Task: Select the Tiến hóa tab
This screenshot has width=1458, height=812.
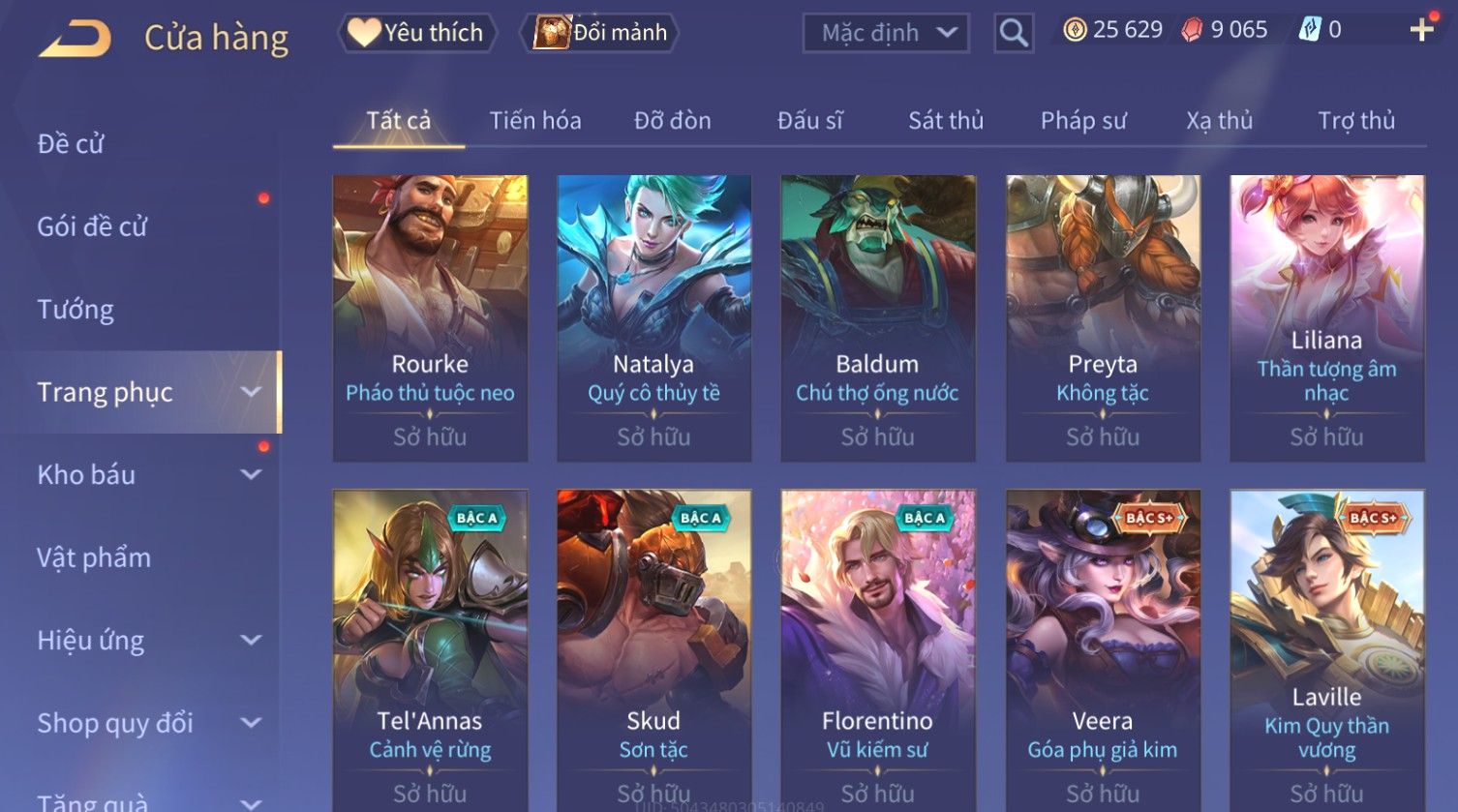Action: point(535,120)
